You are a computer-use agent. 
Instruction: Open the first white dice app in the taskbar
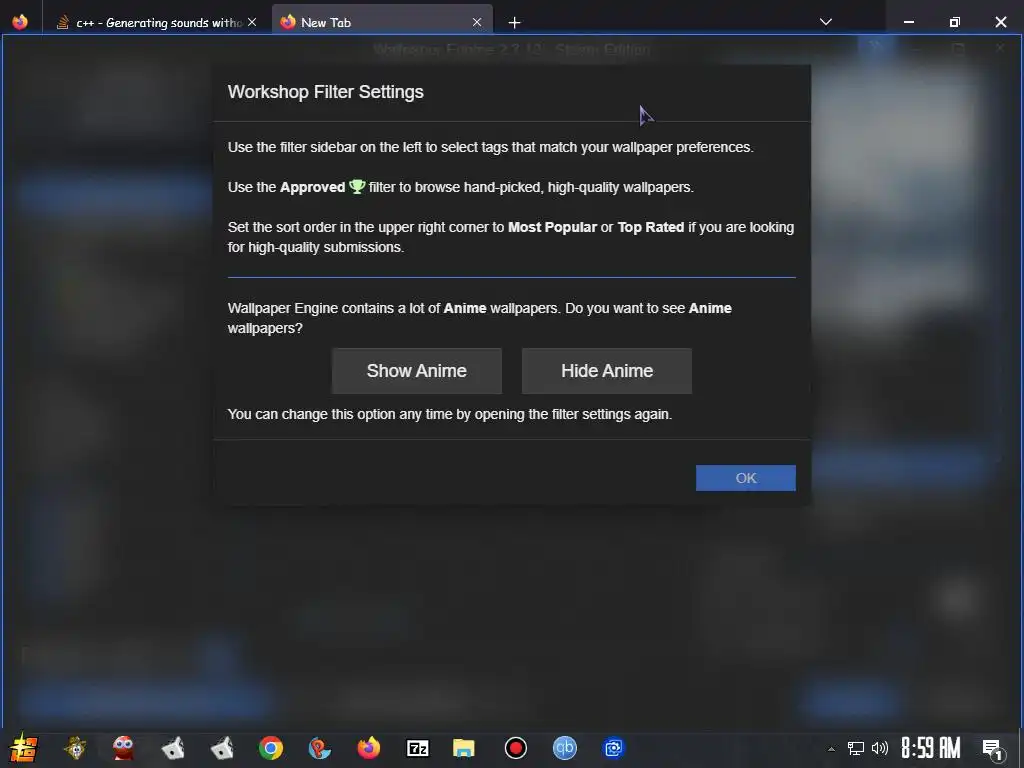[172, 748]
